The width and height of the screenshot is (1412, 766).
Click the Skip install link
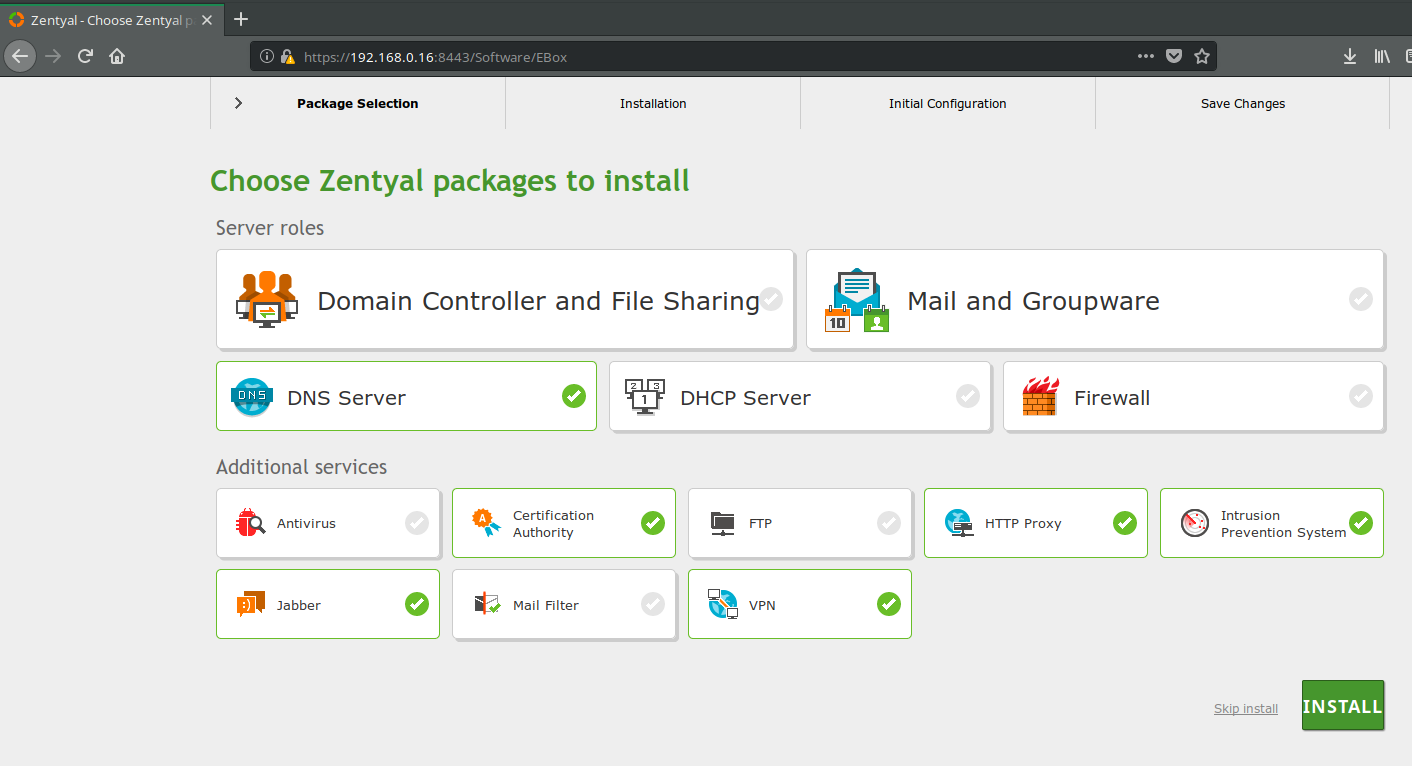click(x=1245, y=709)
